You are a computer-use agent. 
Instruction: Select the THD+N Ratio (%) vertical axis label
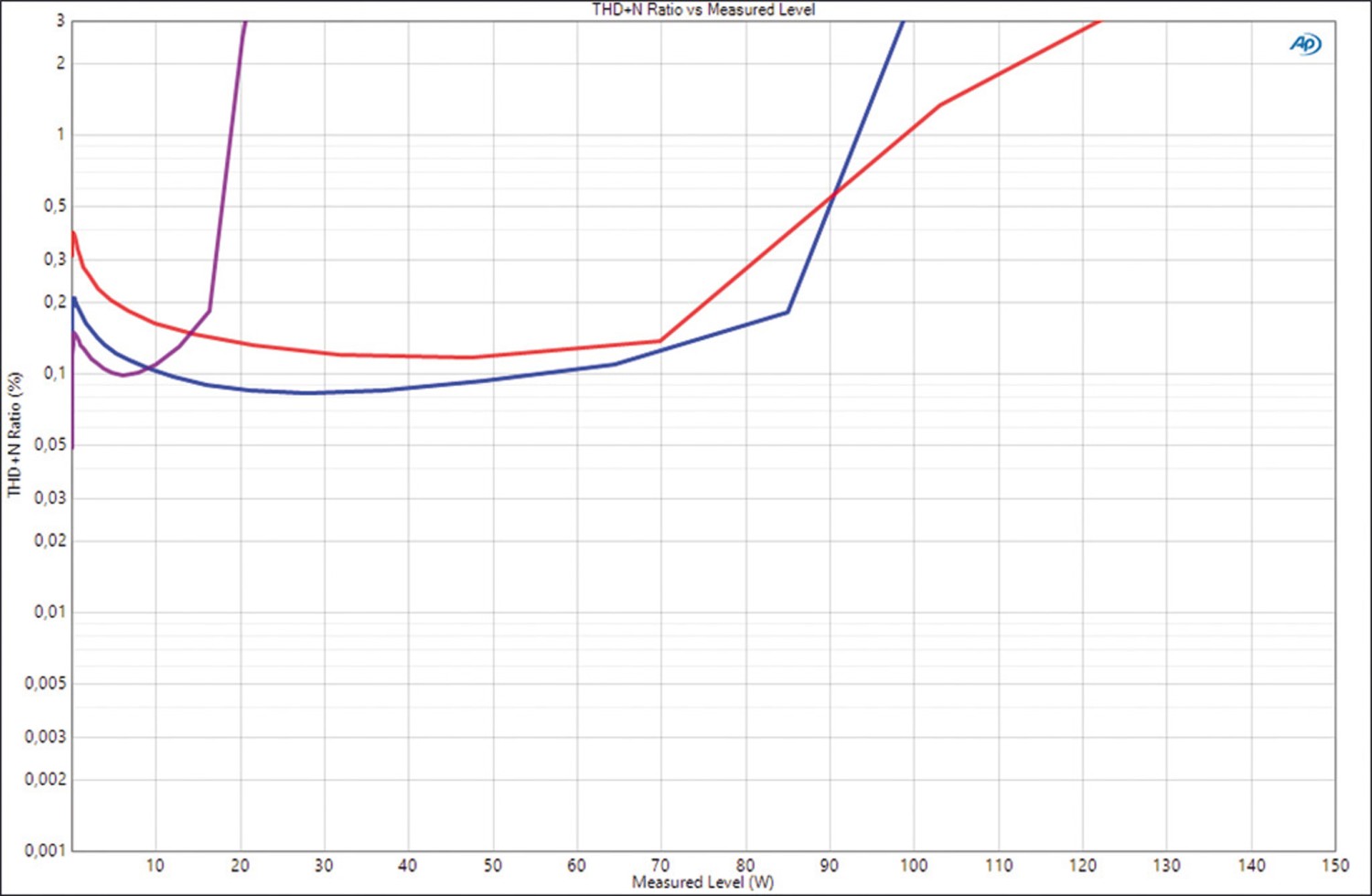point(14,434)
